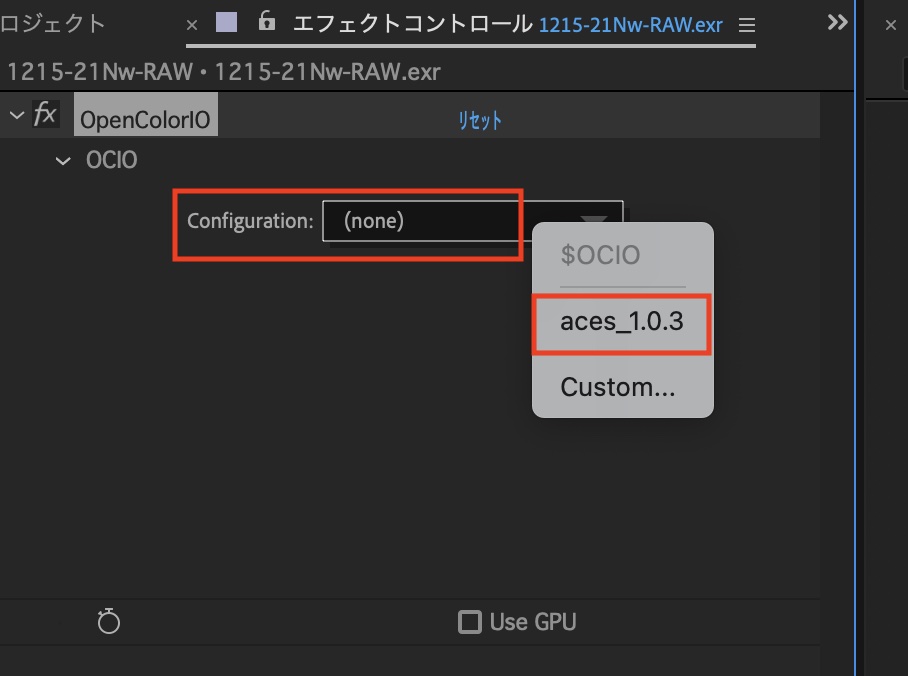Viewport: 908px width, 676px height.
Task: Toggle the lock icon on Effect Controls panel
Action: tap(266, 22)
